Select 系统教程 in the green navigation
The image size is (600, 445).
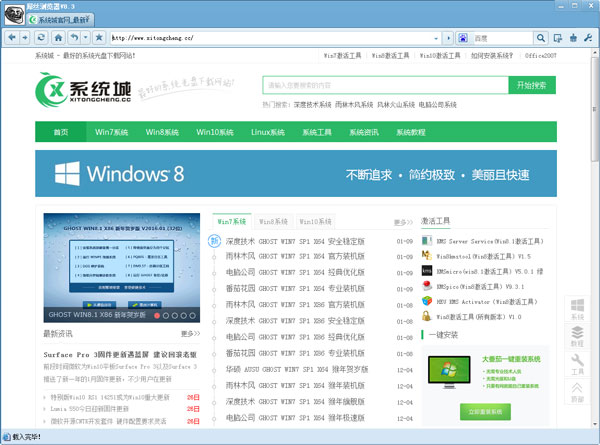pyautogui.click(x=411, y=132)
